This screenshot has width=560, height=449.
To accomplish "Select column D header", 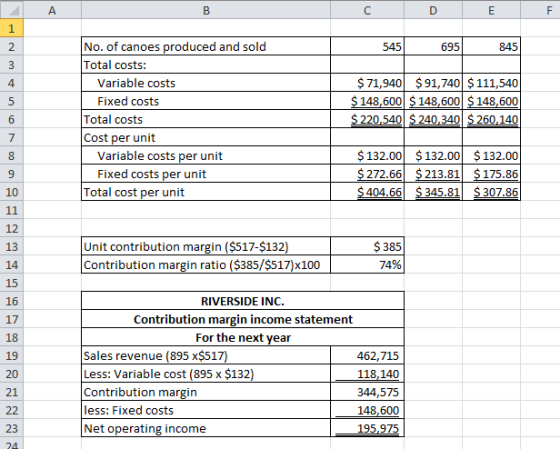I will (x=433, y=10).
